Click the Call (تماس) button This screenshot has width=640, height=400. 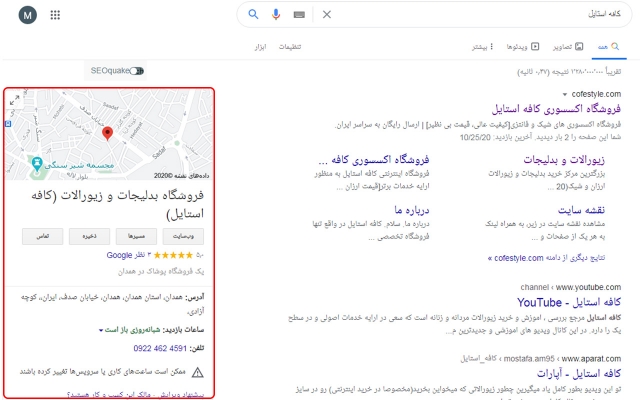[42, 236]
